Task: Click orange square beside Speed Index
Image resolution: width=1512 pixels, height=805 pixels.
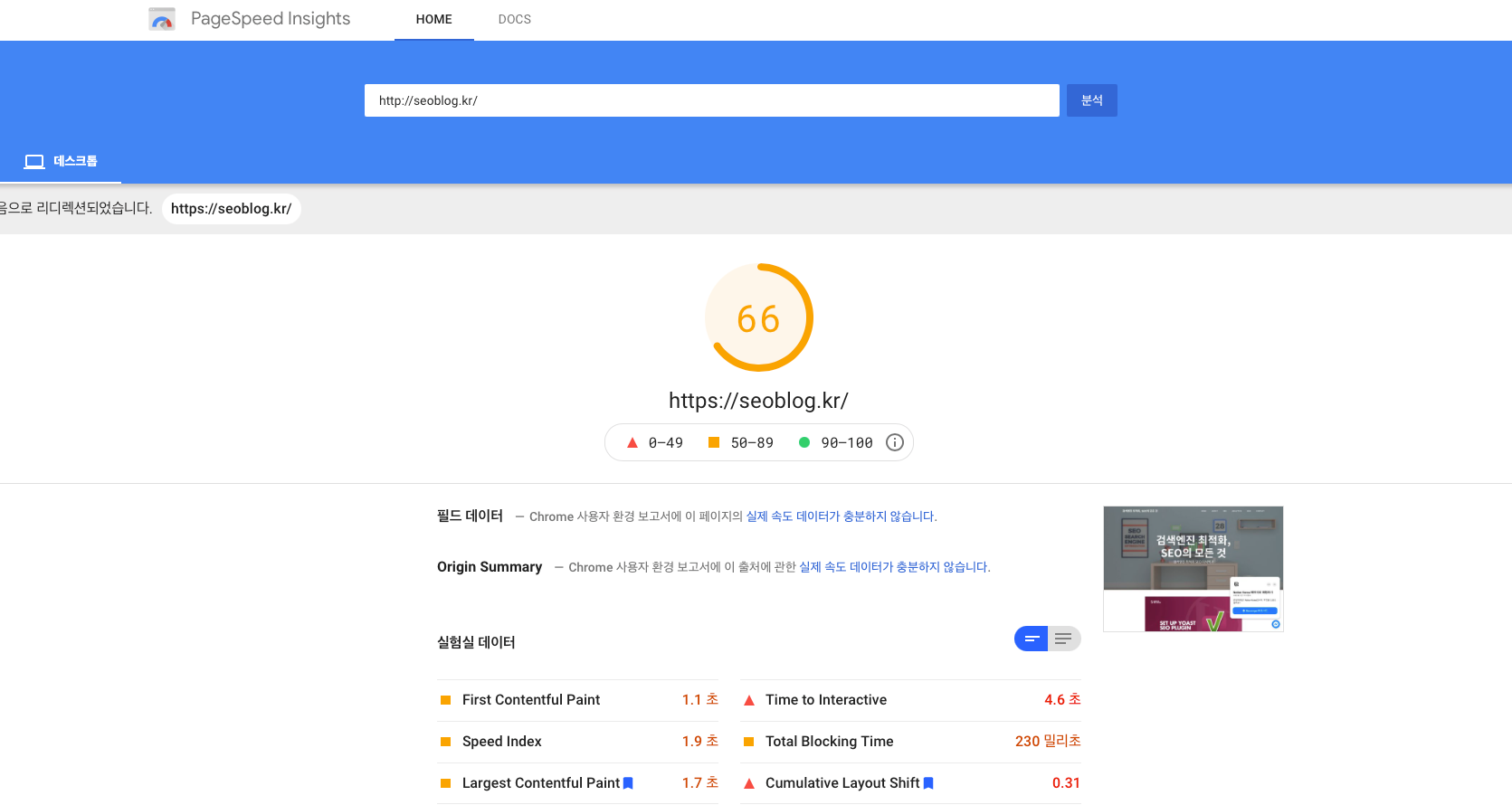Action: pyautogui.click(x=445, y=742)
